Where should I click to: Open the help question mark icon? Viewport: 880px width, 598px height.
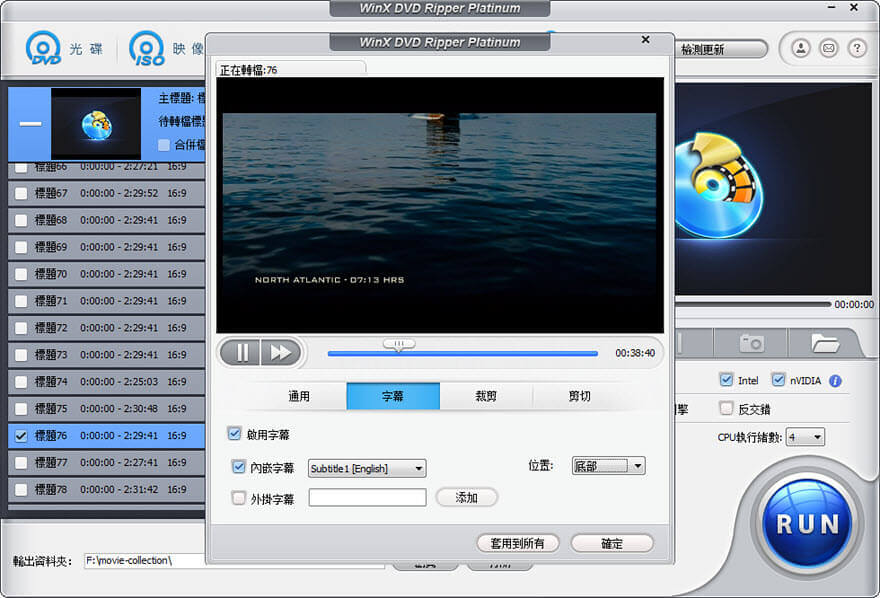(x=857, y=49)
